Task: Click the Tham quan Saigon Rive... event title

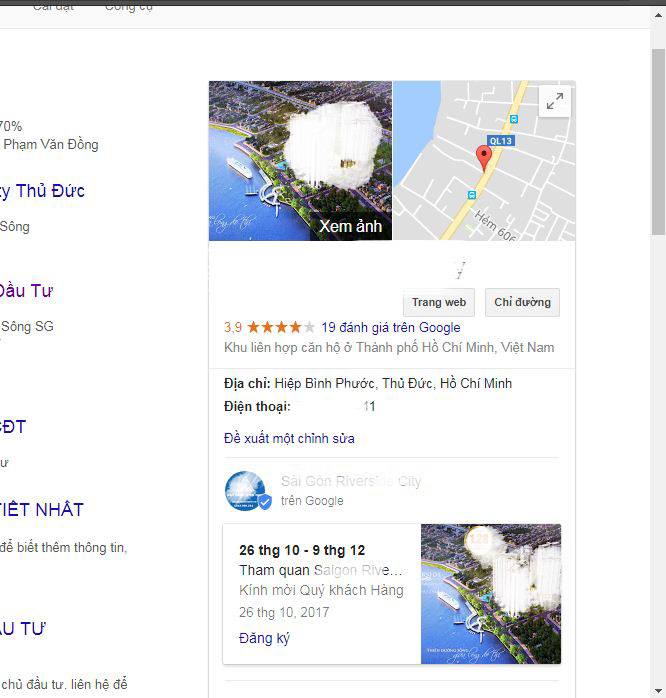Action: (x=321, y=570)
